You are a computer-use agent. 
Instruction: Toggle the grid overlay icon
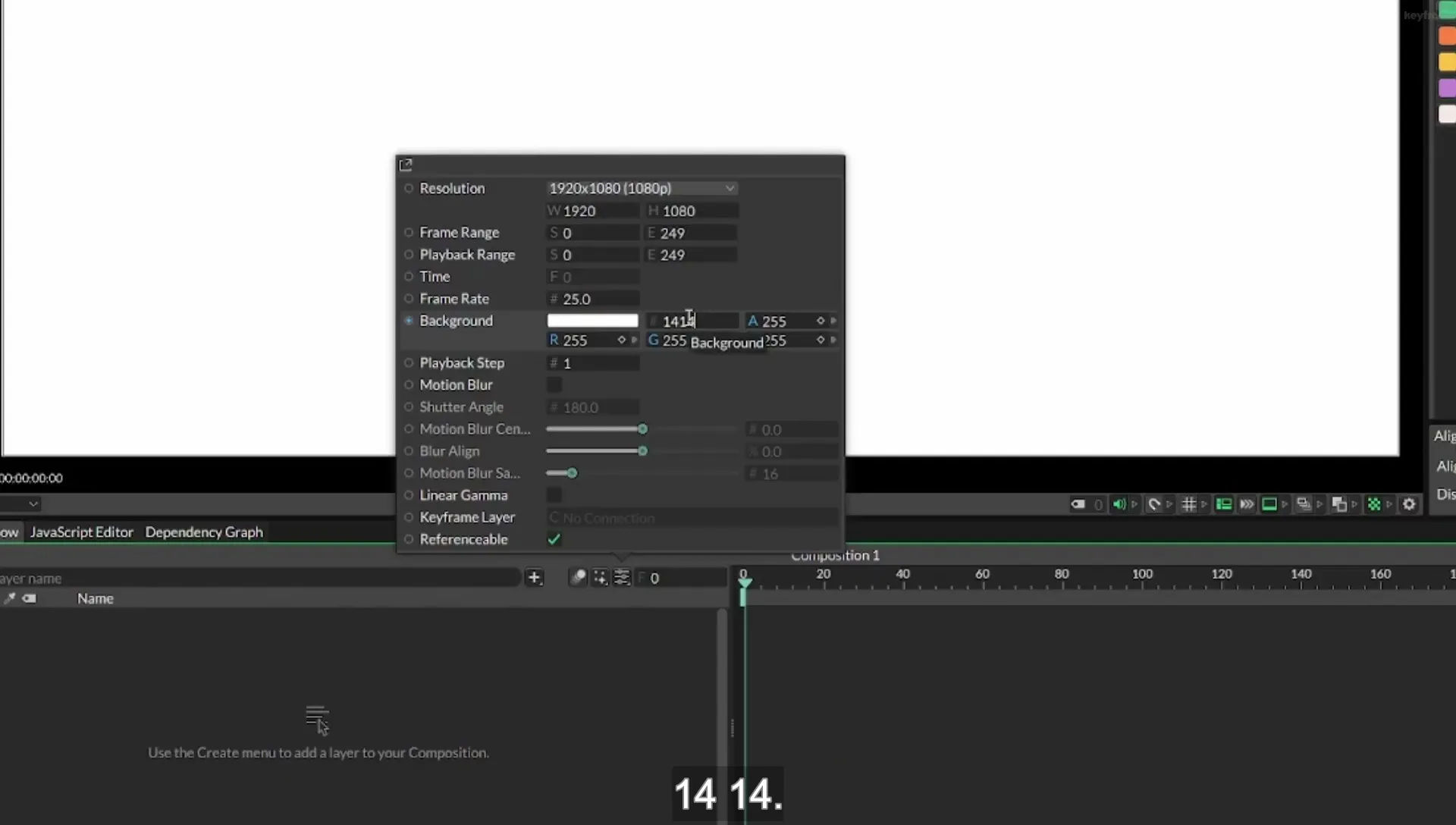pos(1188,504)
